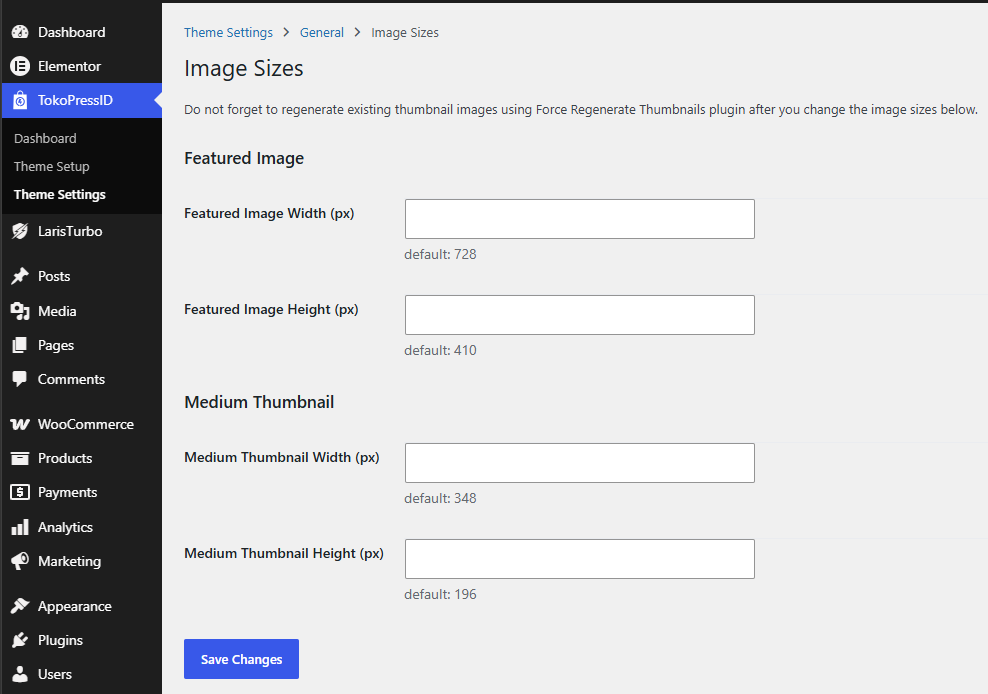Click the 'default: 410' hint text

440,350
